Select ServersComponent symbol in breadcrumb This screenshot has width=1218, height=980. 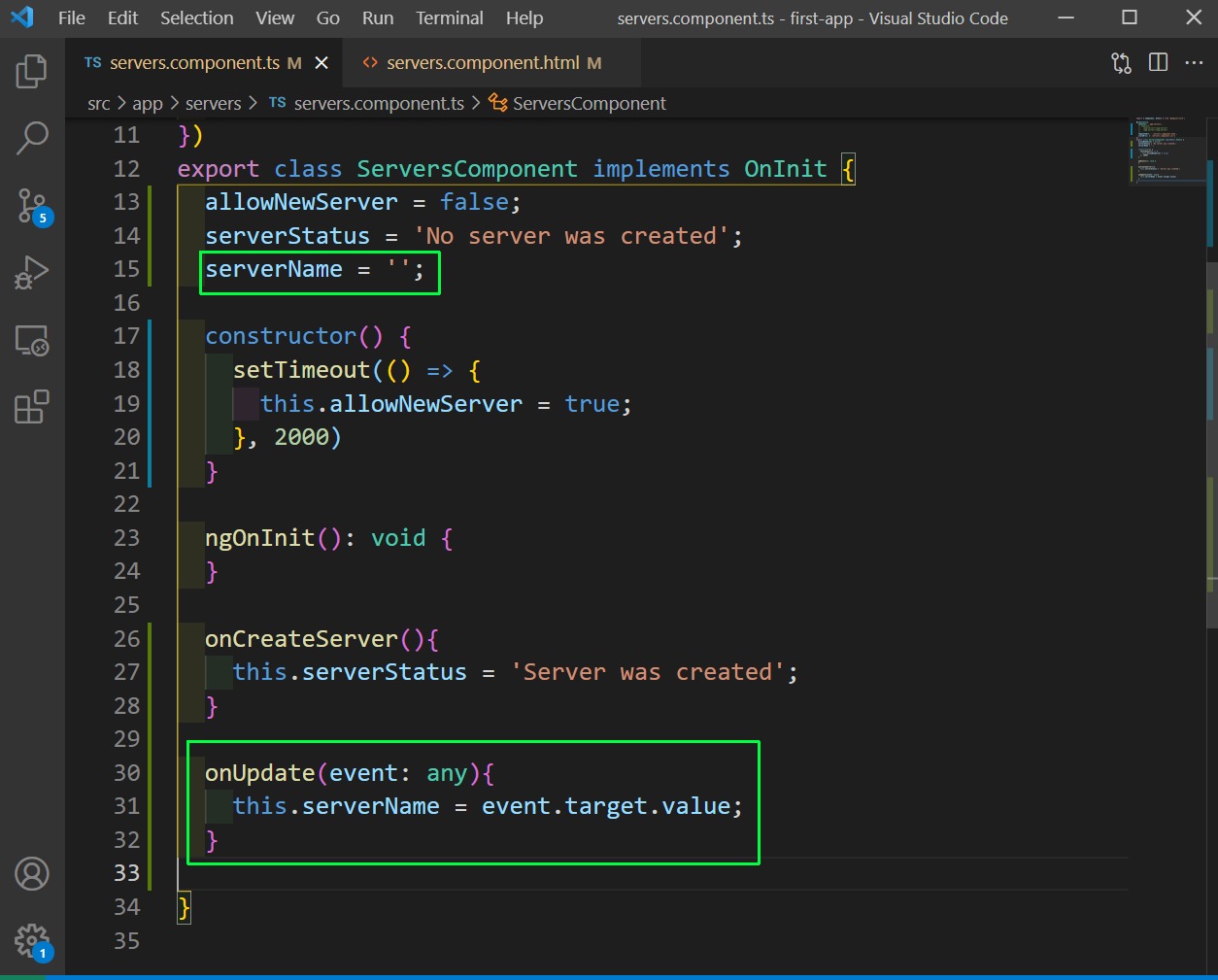[x=590, y=103]
